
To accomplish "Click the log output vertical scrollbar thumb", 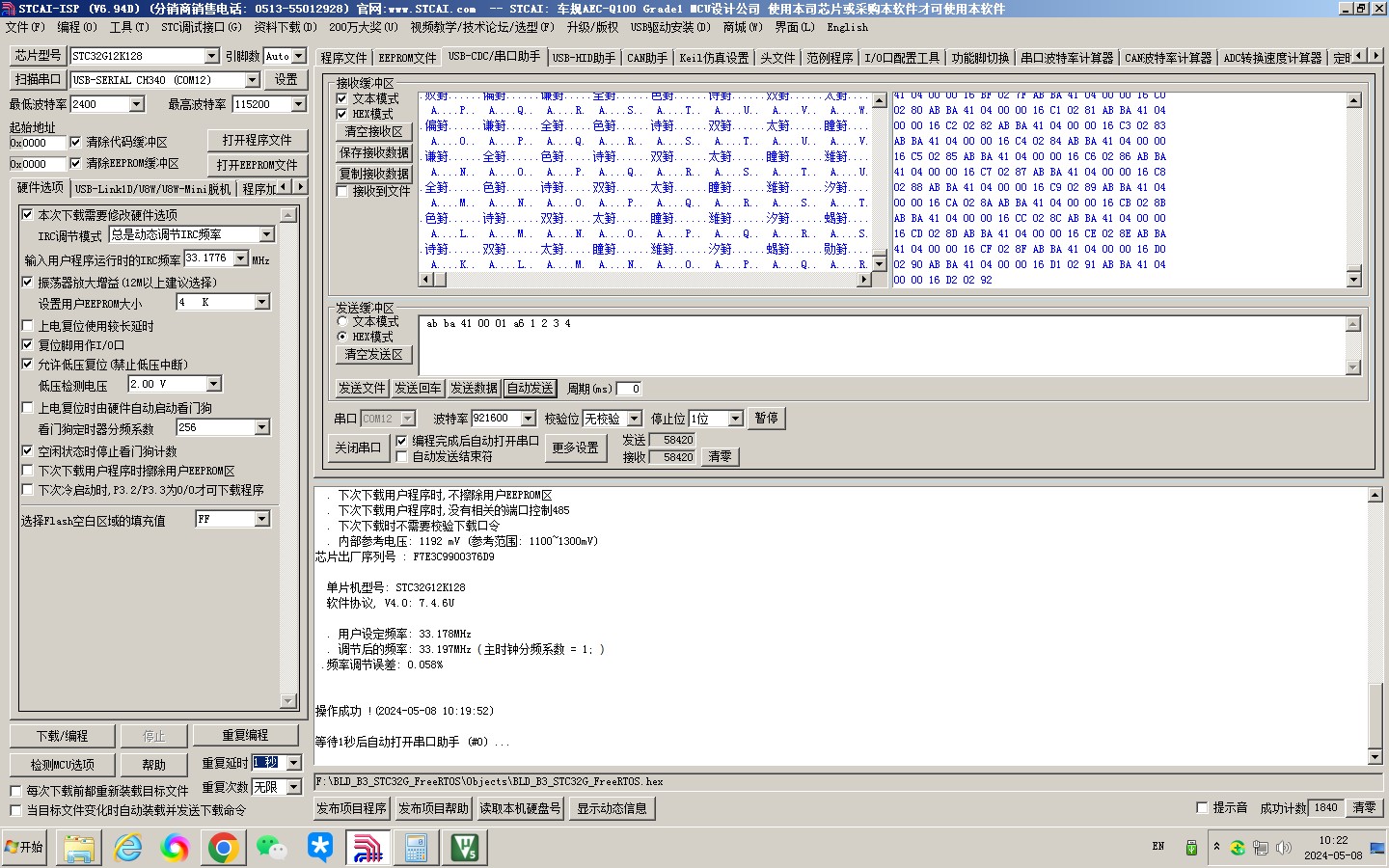I will [x=1375, y=709].
